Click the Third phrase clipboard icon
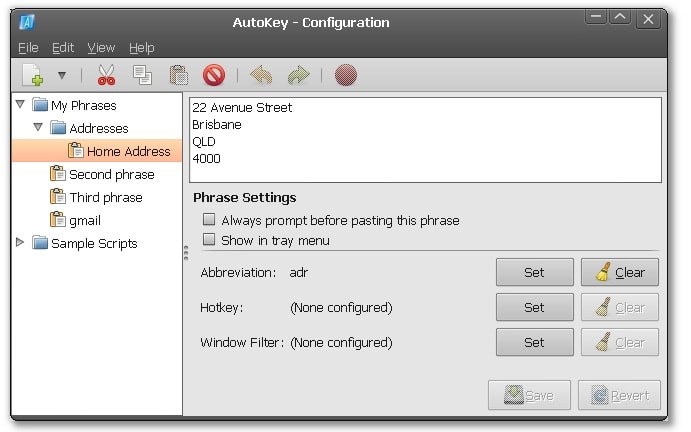This screenshot has height=432, width=691. [58, 196]
